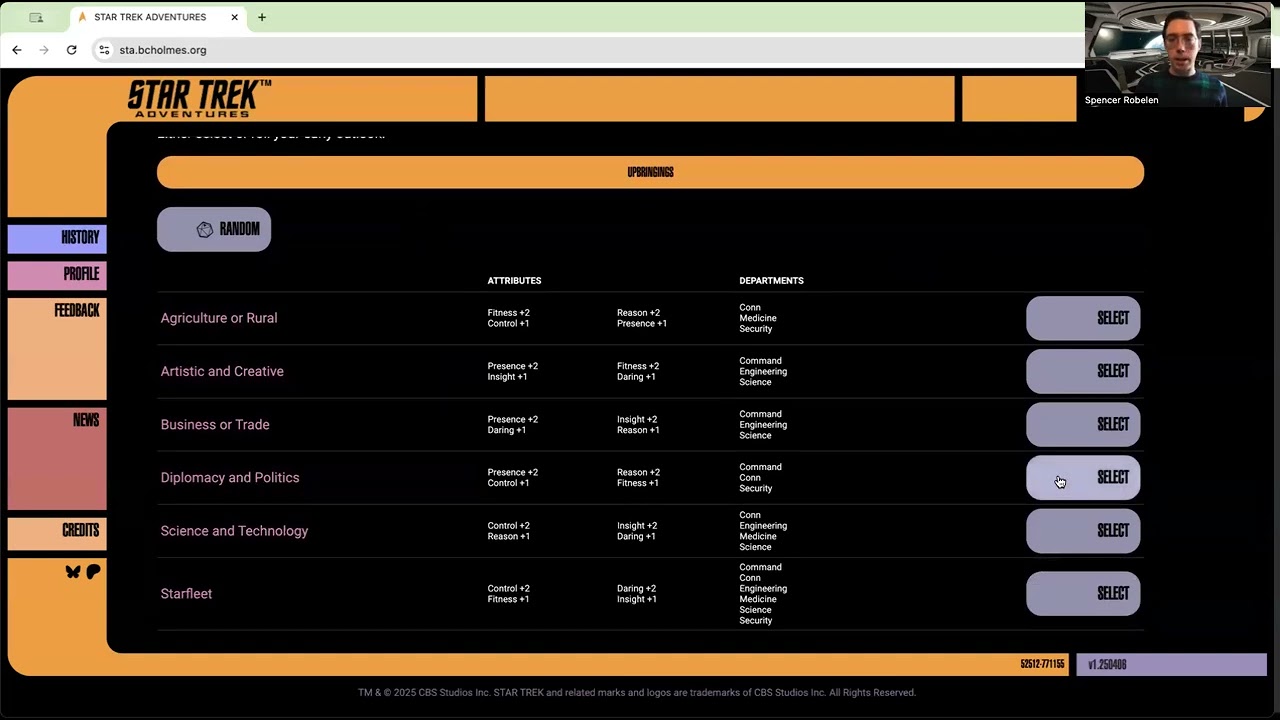
Task: Open the Feedback sidebar menu item
Action: click(x=57, y=349)
